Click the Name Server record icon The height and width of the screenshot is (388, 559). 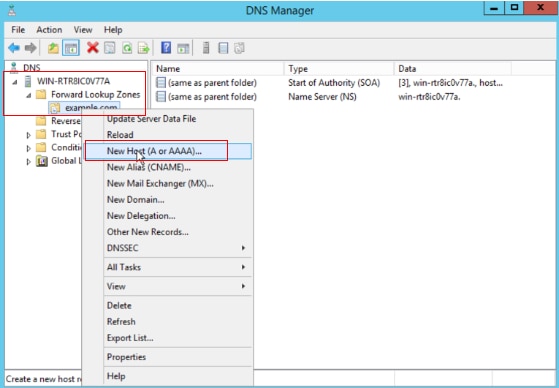[161, 97]
